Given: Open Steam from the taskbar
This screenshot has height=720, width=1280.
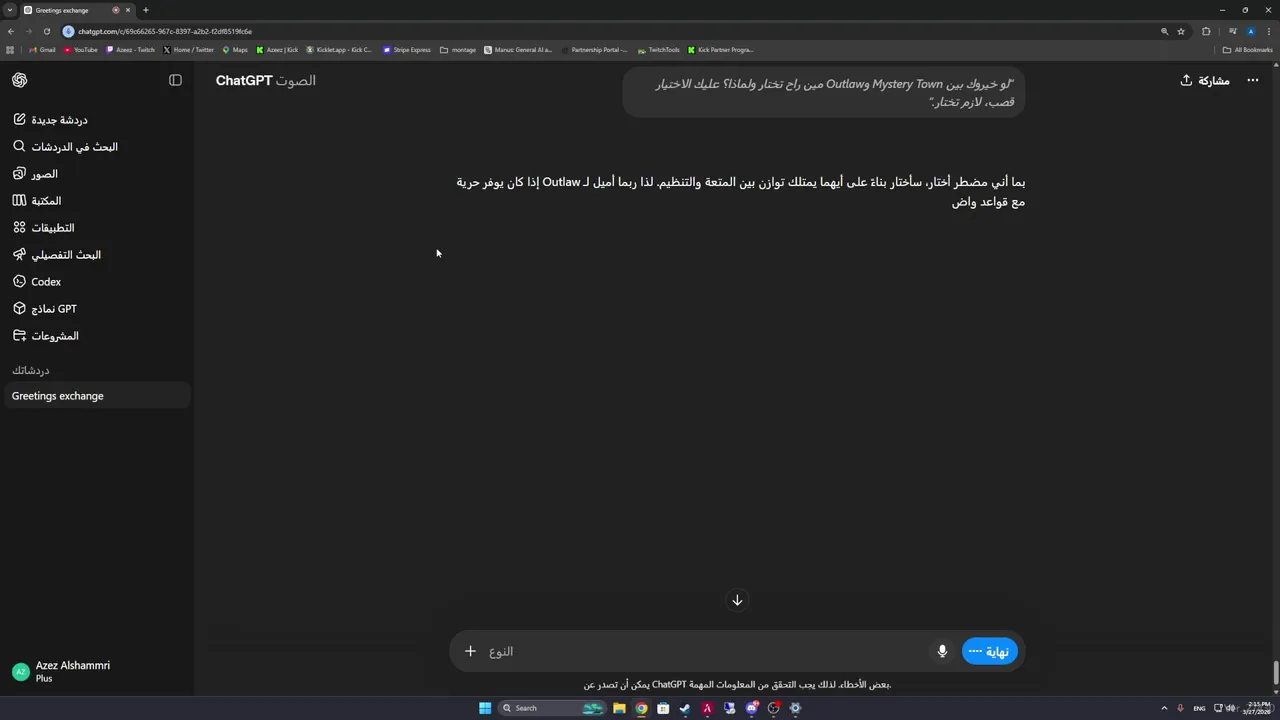Looking at the screenshot, I should click(x=685, y=708).
